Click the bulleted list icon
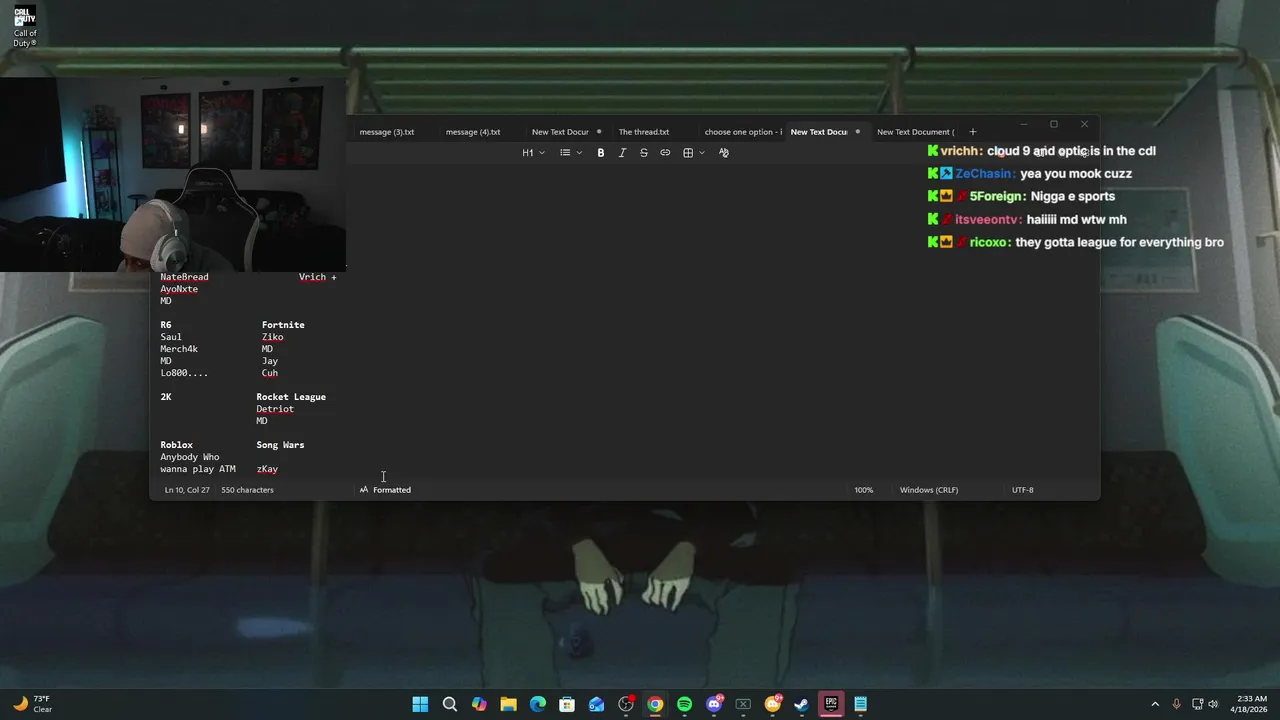The width and height of the screenshot is (1280, 720). (565, 153)
